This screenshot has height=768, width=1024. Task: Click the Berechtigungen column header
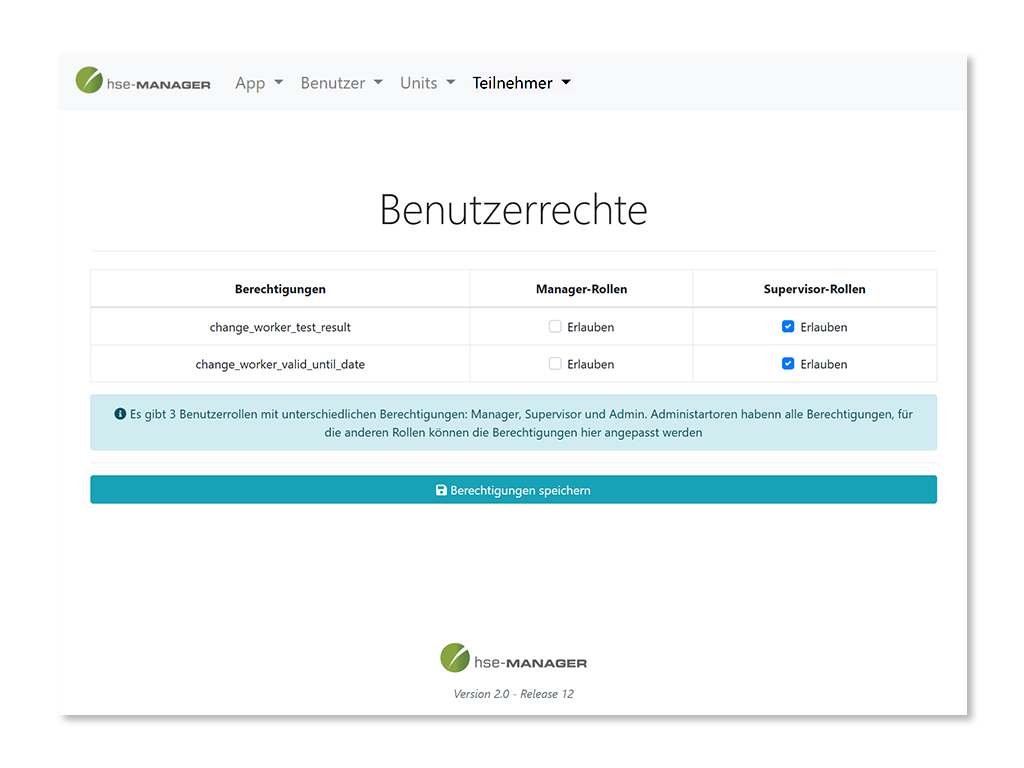(x=280, y=289)
